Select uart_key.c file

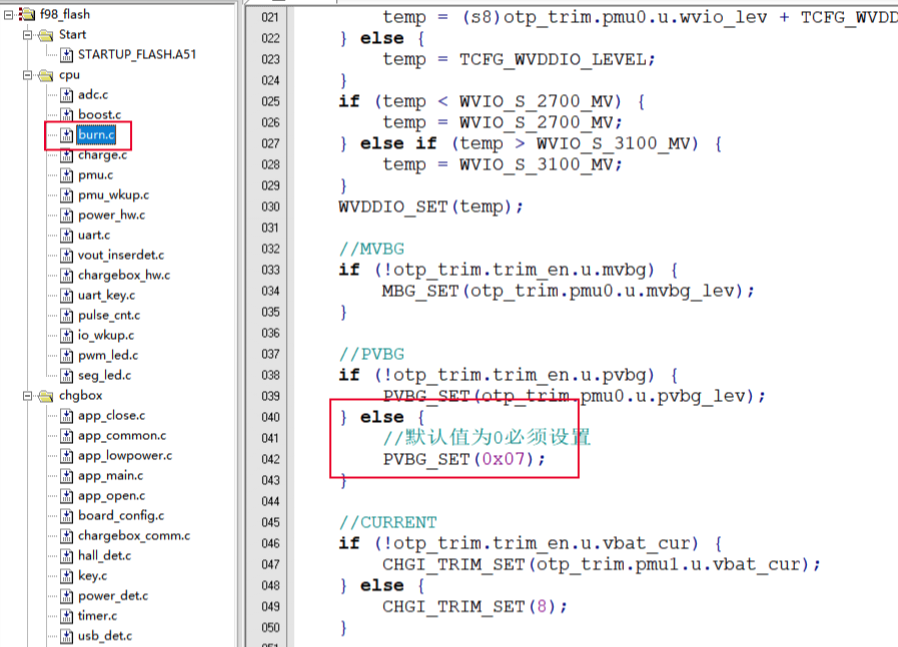[107, 295]
